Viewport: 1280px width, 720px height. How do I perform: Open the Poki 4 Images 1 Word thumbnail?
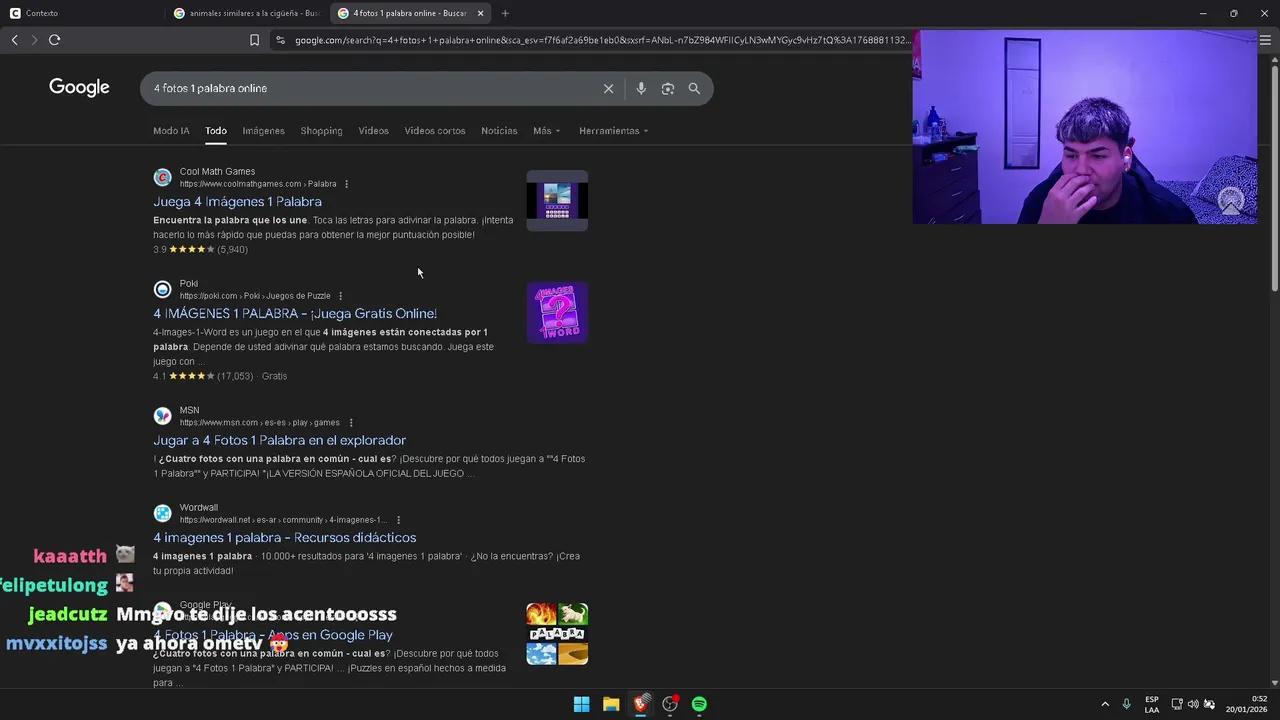tap(557, 313)
